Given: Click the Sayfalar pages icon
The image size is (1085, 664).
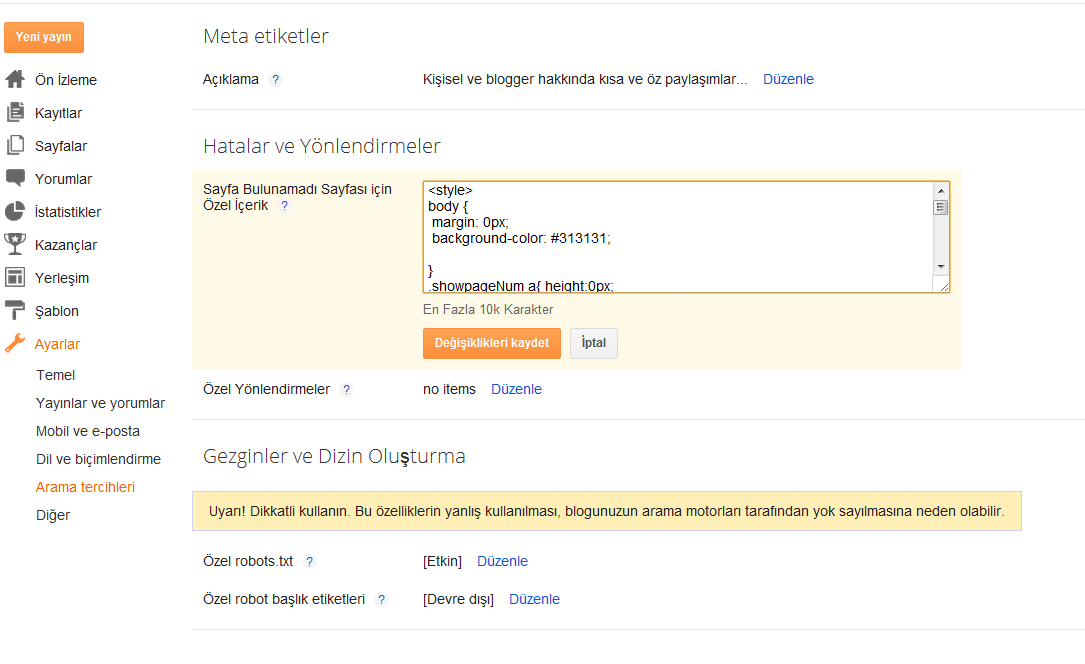Looking at the screenshot, I should tap(15, 146).
